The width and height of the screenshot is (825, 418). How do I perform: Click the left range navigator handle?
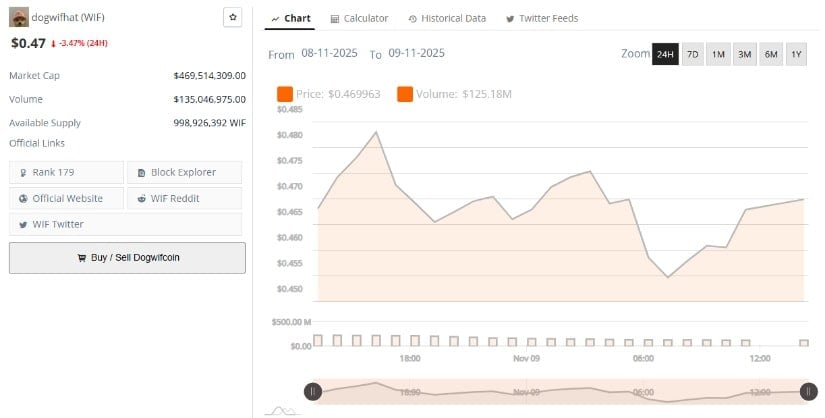tap(312, 392)
